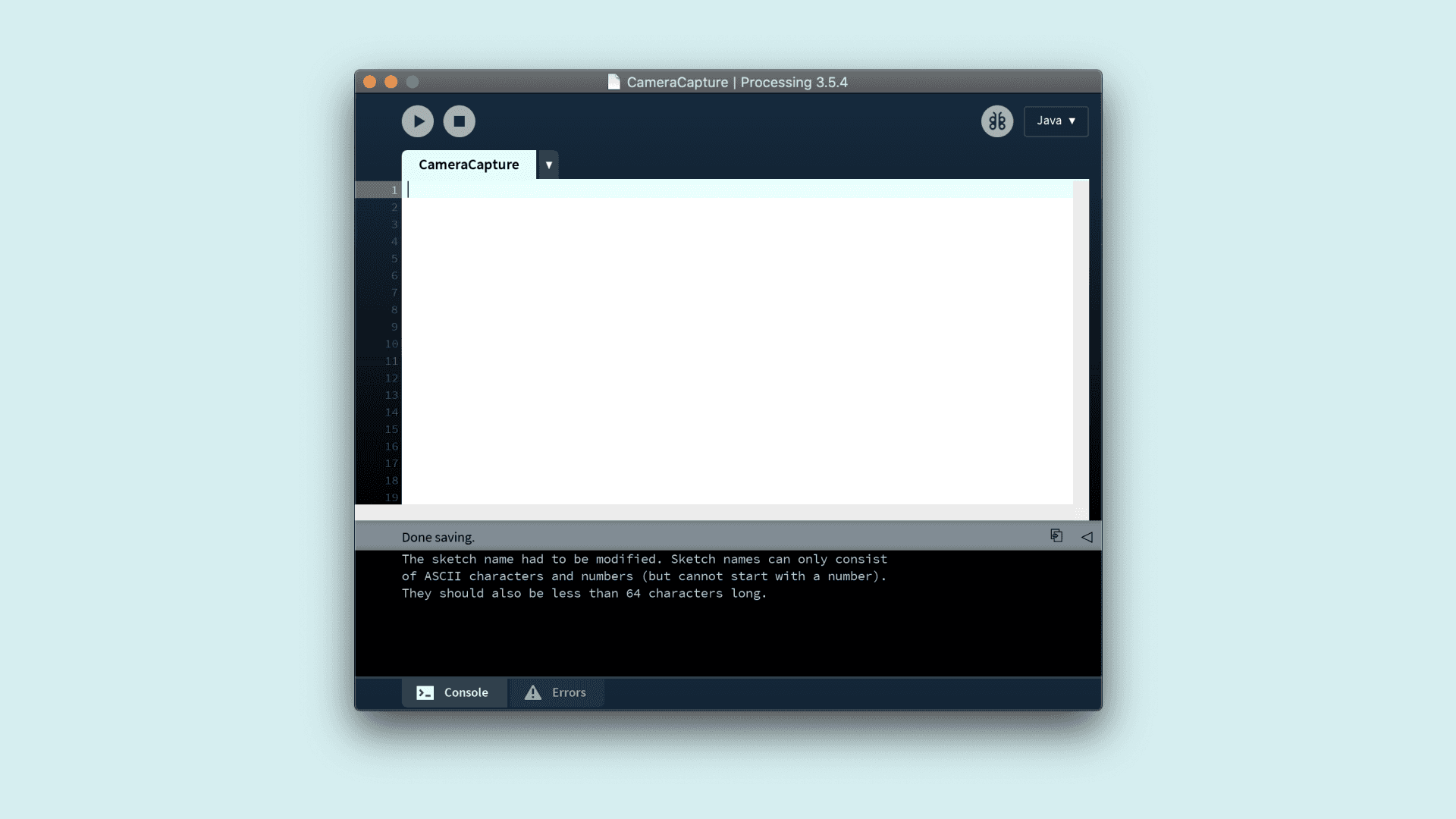
Task: Click the 'Done saving.' status message
Action: coord(438,537)
